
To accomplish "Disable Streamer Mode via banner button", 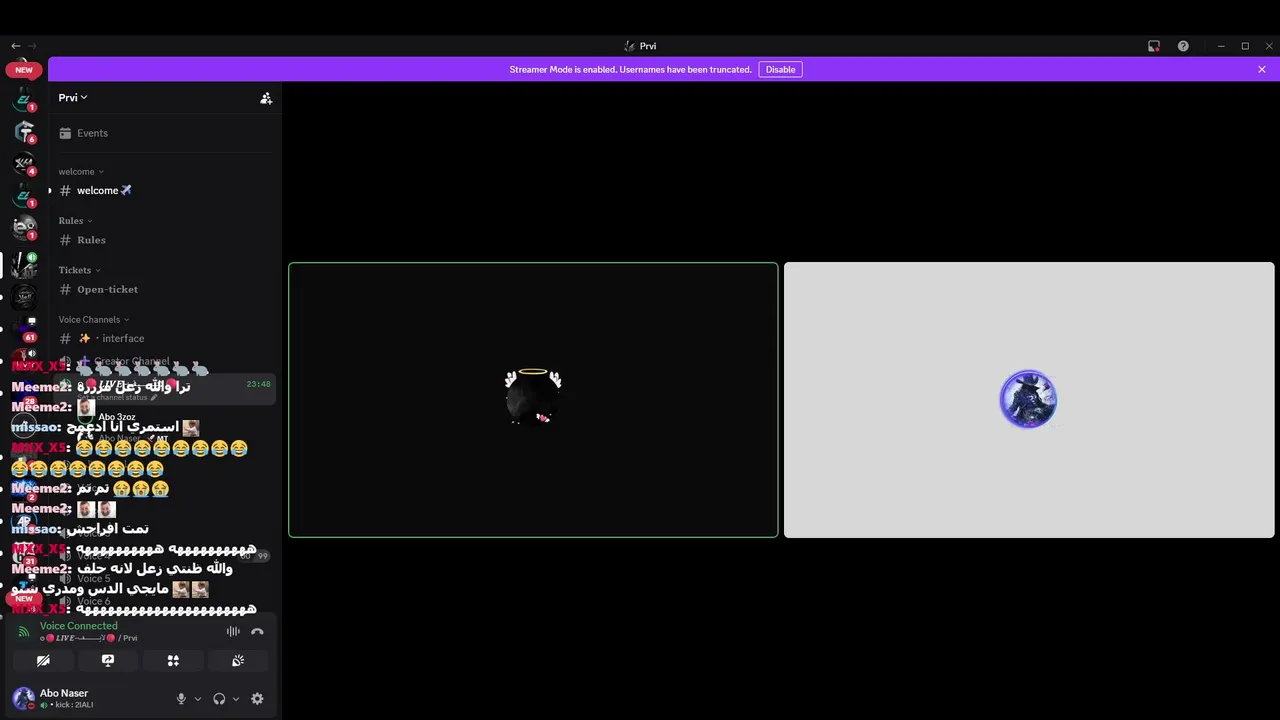I will click(x=780, y=69).
